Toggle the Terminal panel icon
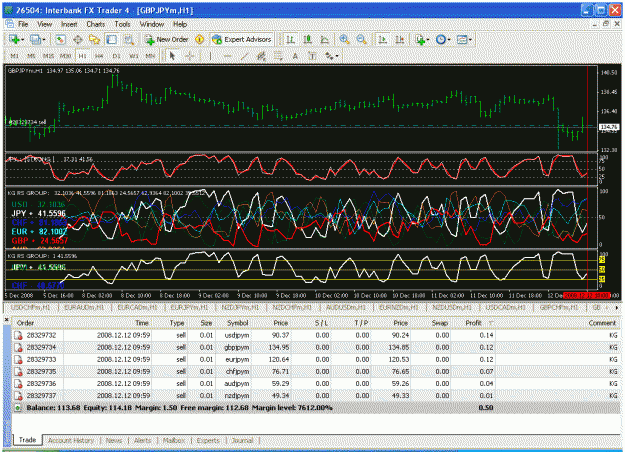Viewport: 625px width, 452px height. pos(111,39)
